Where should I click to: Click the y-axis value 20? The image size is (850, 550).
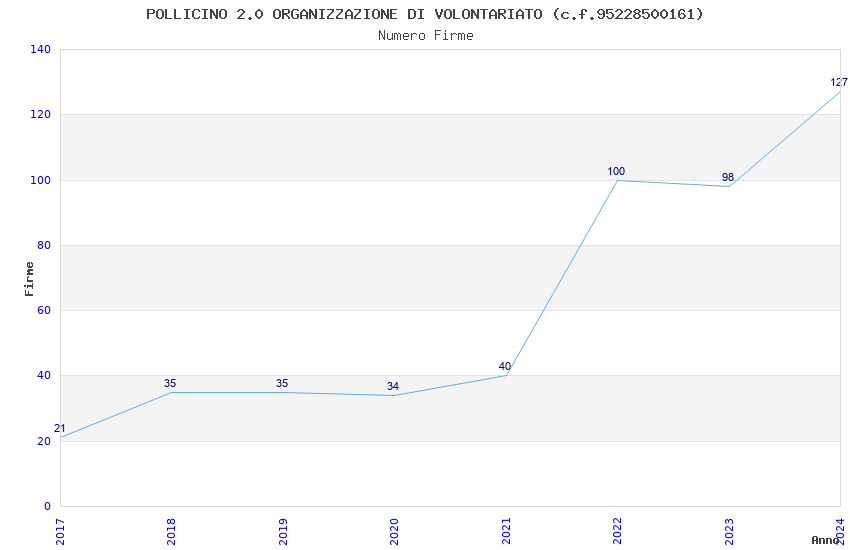coord(44,441)
